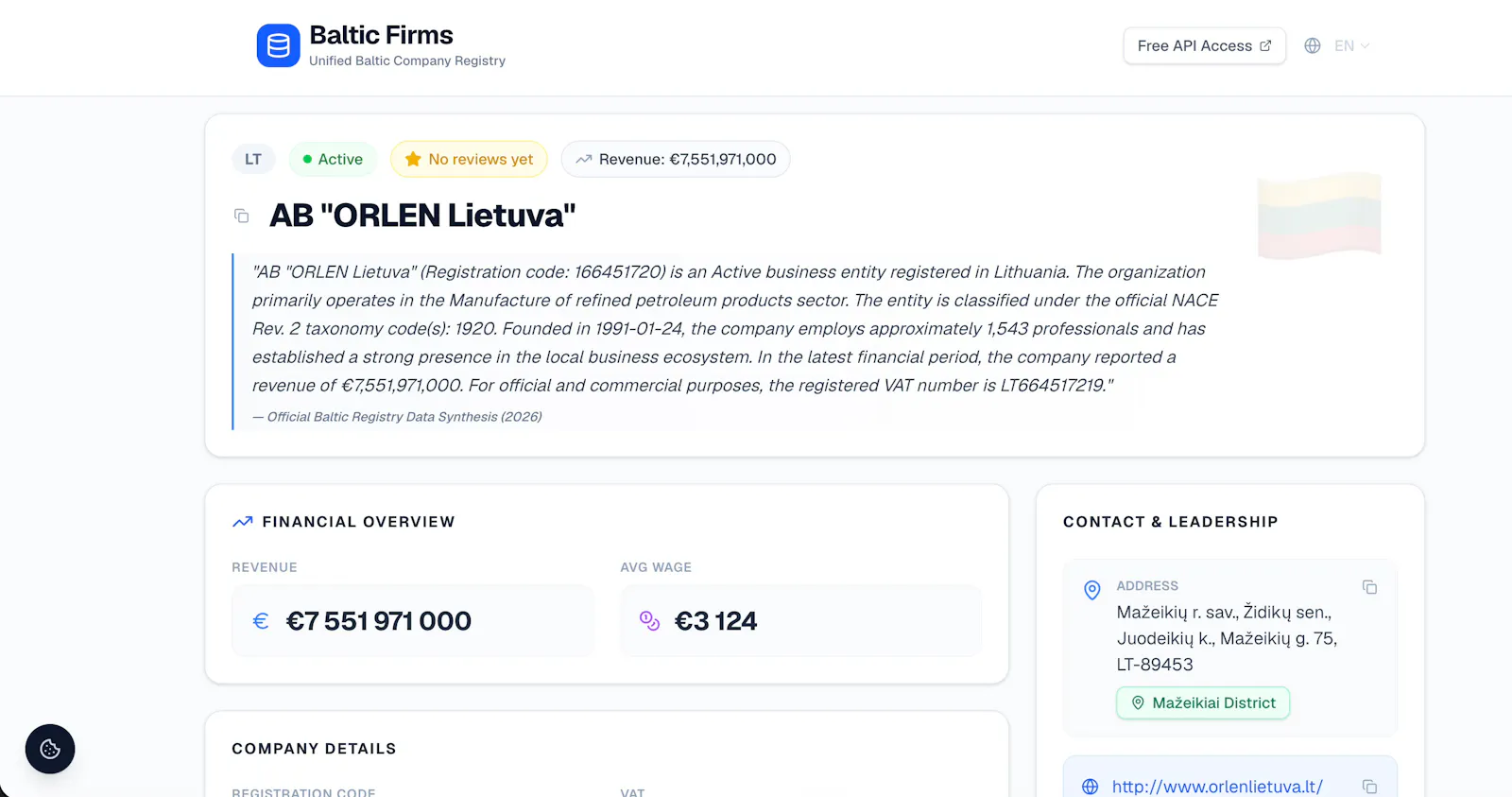This screenshot has height=797, width=1512.
Task: Click the Active status badge
Action: tap(333, 159)
